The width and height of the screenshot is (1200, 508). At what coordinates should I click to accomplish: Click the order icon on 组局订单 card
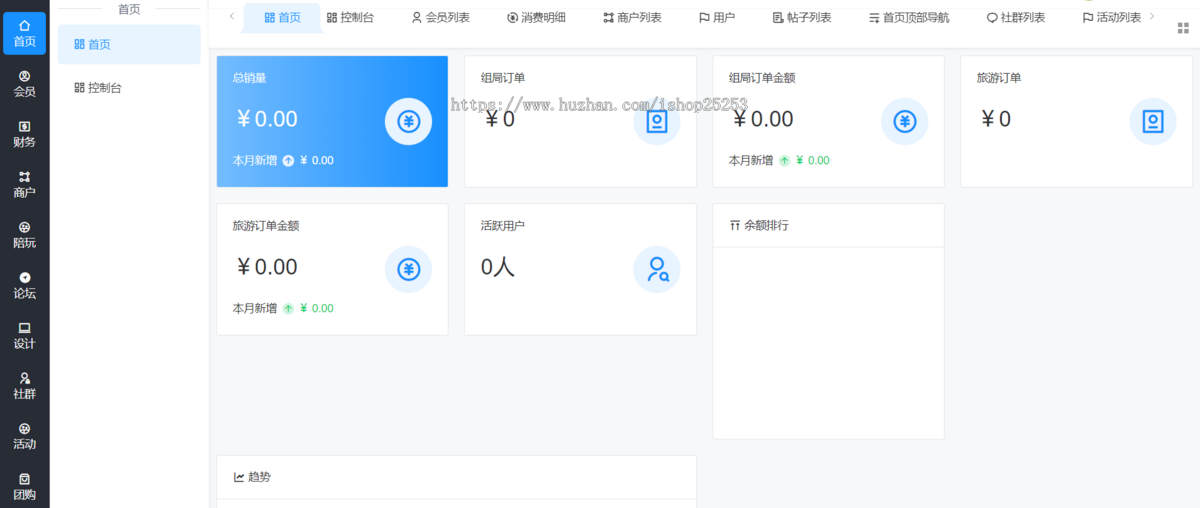click(656, 122)
